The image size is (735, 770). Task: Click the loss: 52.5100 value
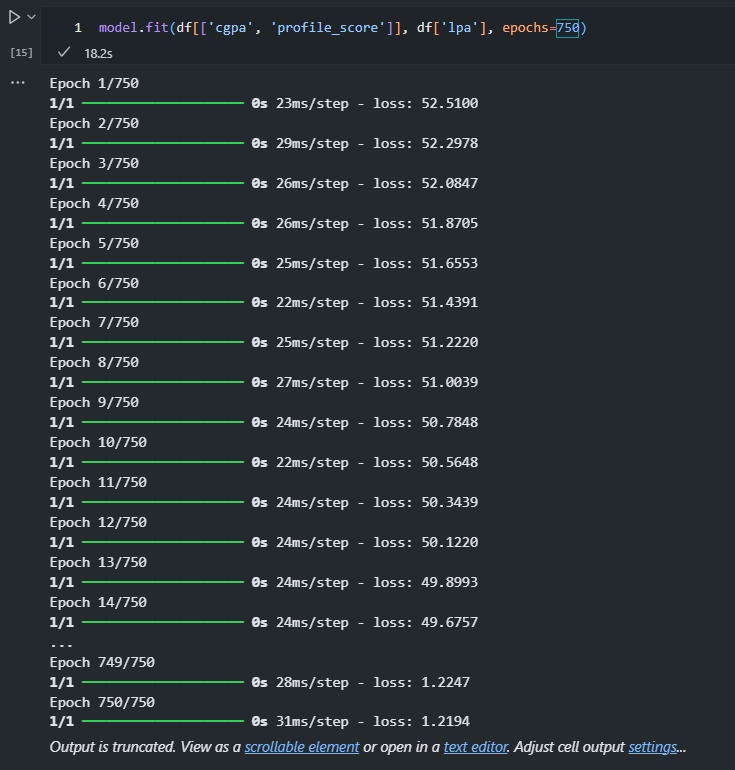pyautogui.click(x=426, y=104)
